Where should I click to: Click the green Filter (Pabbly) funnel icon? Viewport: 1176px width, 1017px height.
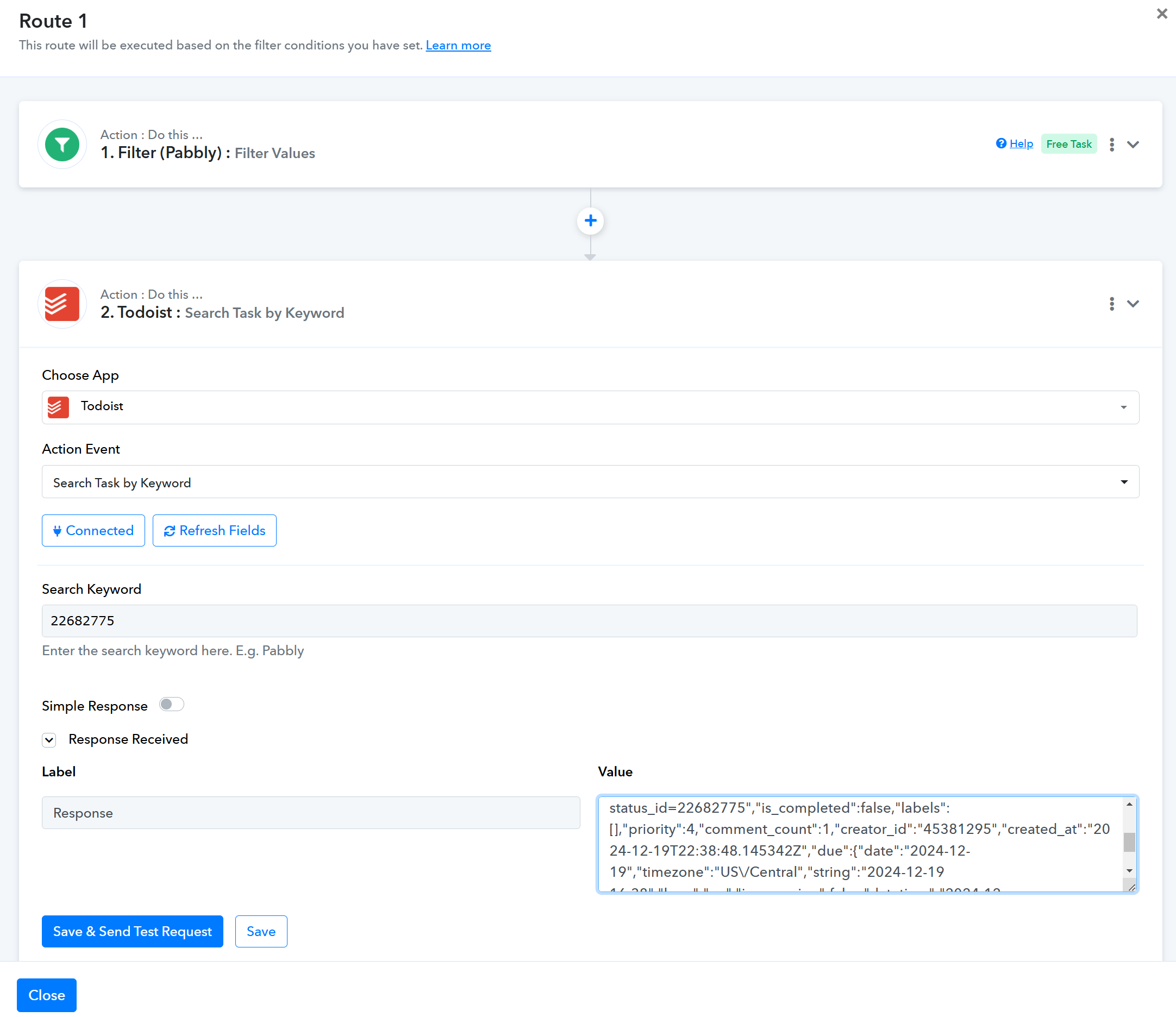(x=62, y=144)
